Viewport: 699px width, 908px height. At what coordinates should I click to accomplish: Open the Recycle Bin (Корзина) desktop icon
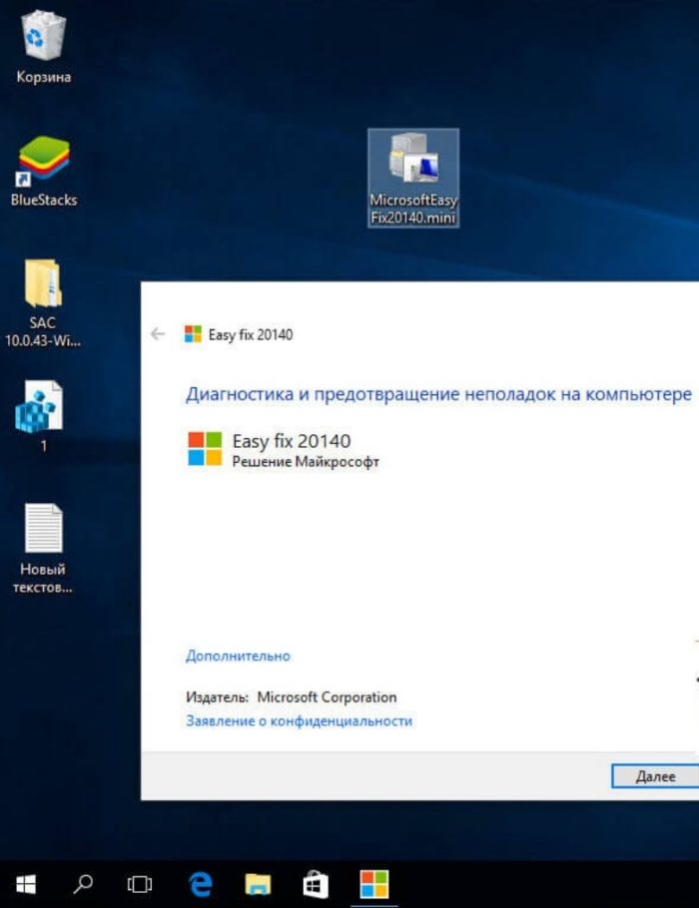[43, 47]
